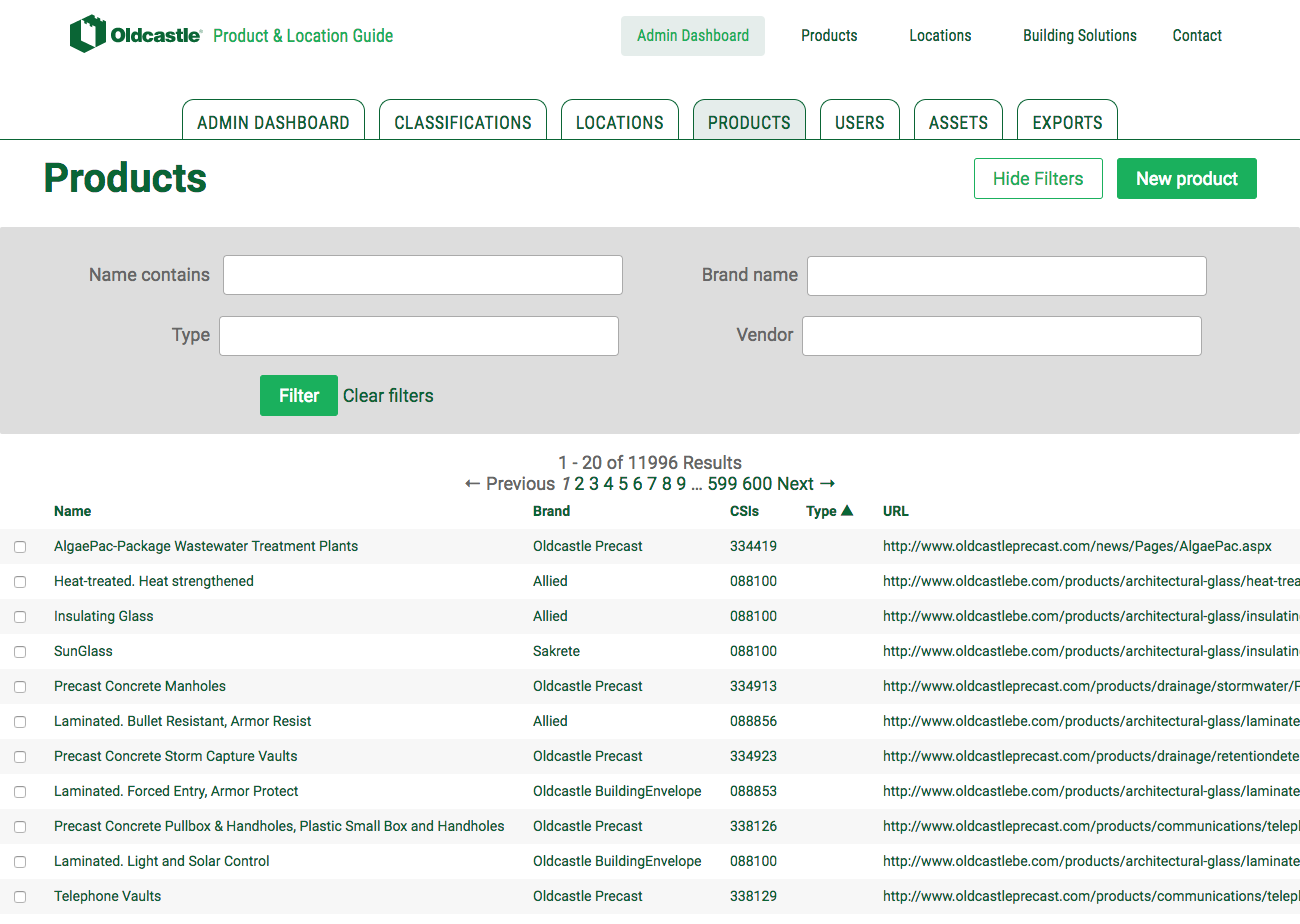The height and width of the screenshot is (924, 1300).
Task: Open the AlgaePac.aspx URL cell
Action: coord(1077,546)
